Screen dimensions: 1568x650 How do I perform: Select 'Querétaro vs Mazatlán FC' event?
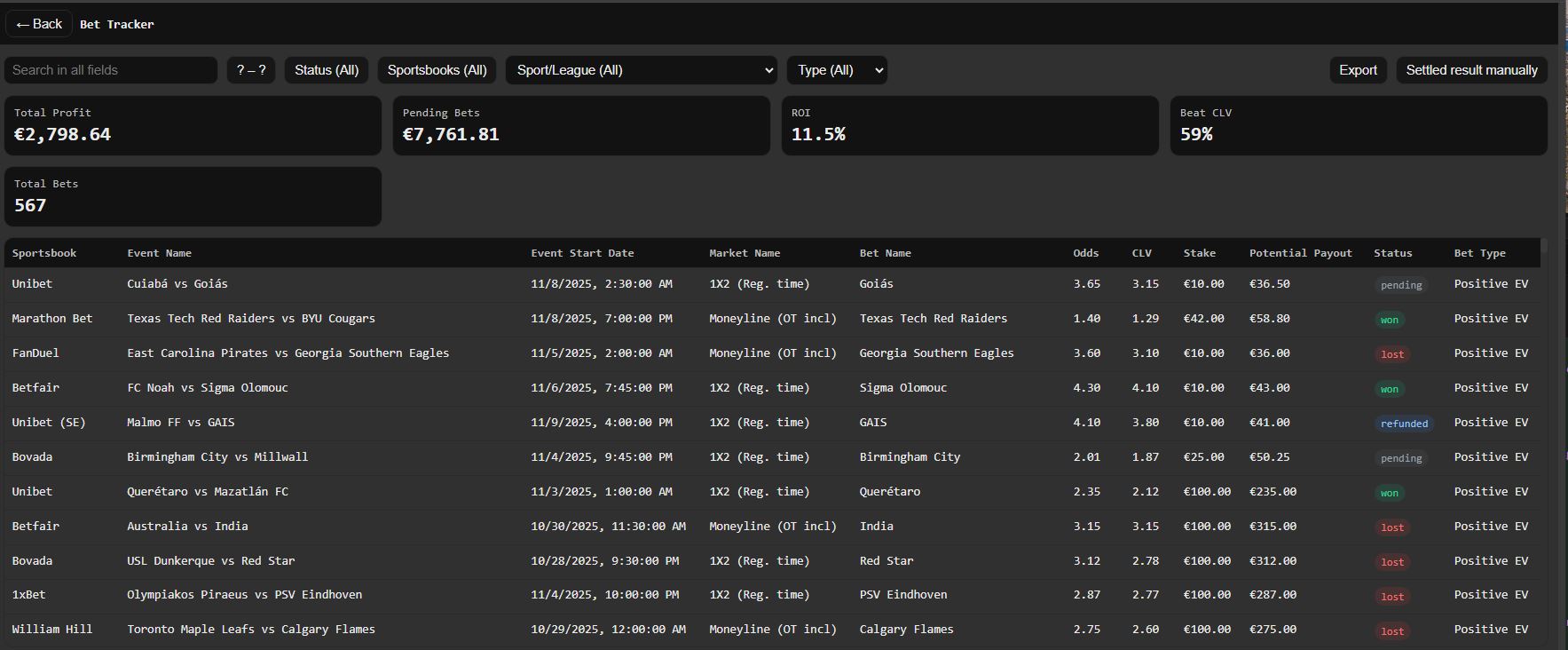(x=208, y=492)
